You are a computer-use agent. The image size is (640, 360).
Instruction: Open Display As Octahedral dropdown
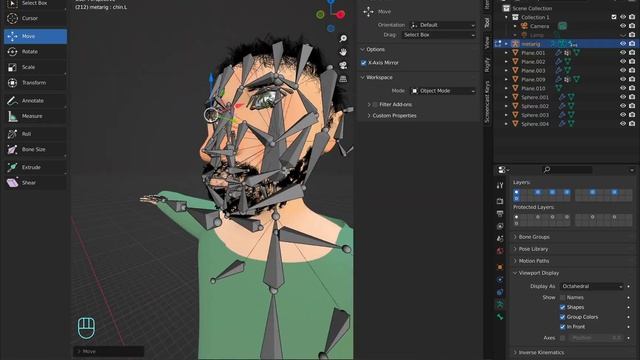click(x=592, y=287)
